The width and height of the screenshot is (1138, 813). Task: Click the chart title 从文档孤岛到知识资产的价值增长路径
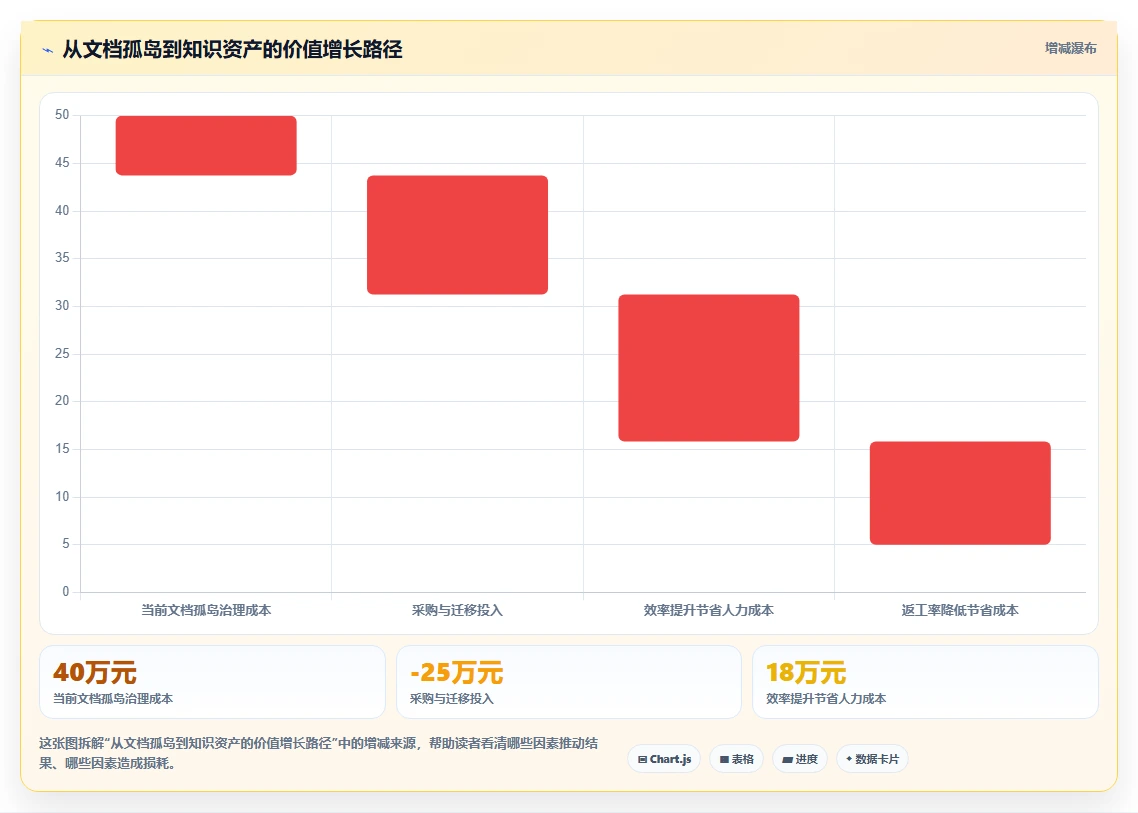coord(232,49)
